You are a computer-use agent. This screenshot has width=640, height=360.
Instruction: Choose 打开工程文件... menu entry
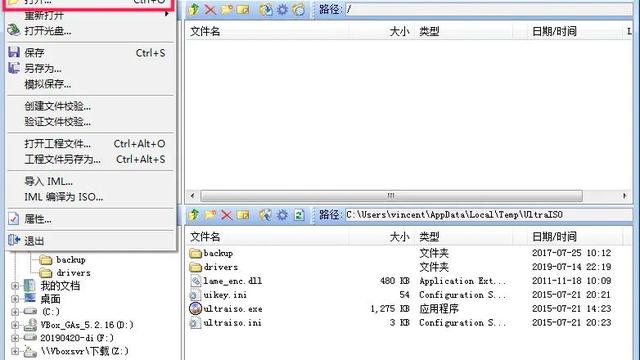(x=91, y=144)
